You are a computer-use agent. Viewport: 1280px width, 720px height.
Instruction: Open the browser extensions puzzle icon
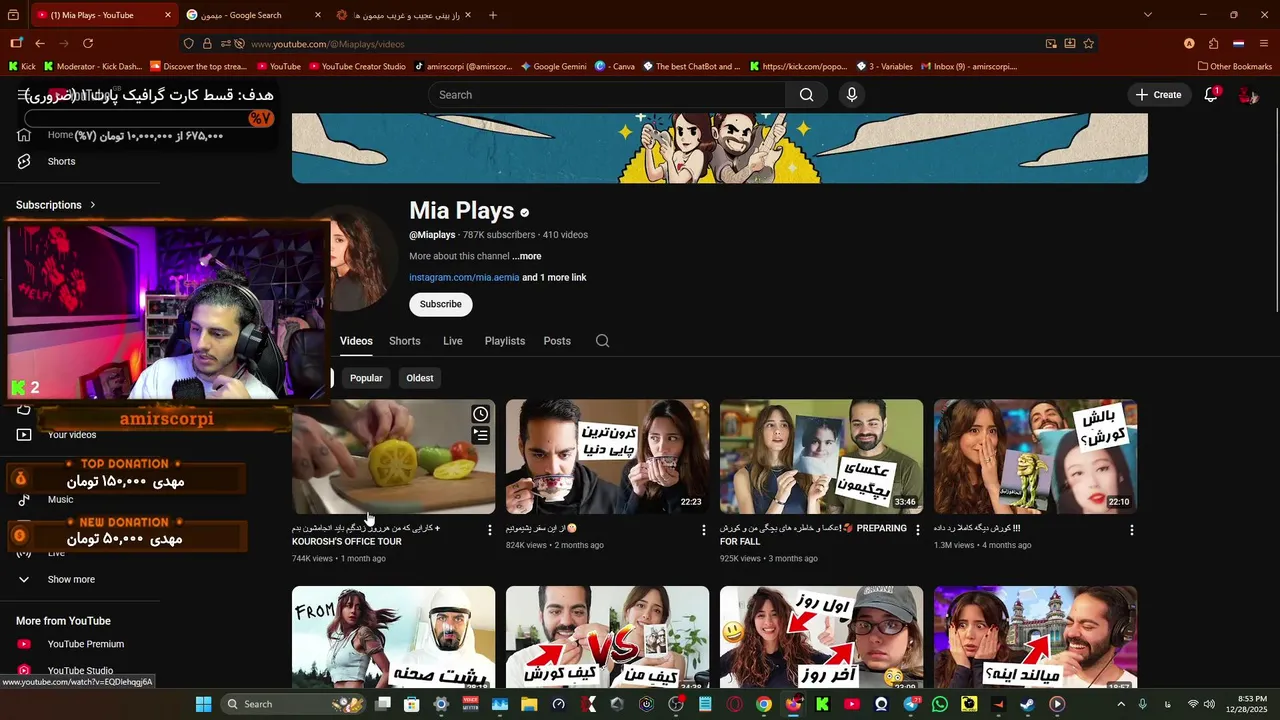pyautogui.click(x=1214, y=43)
